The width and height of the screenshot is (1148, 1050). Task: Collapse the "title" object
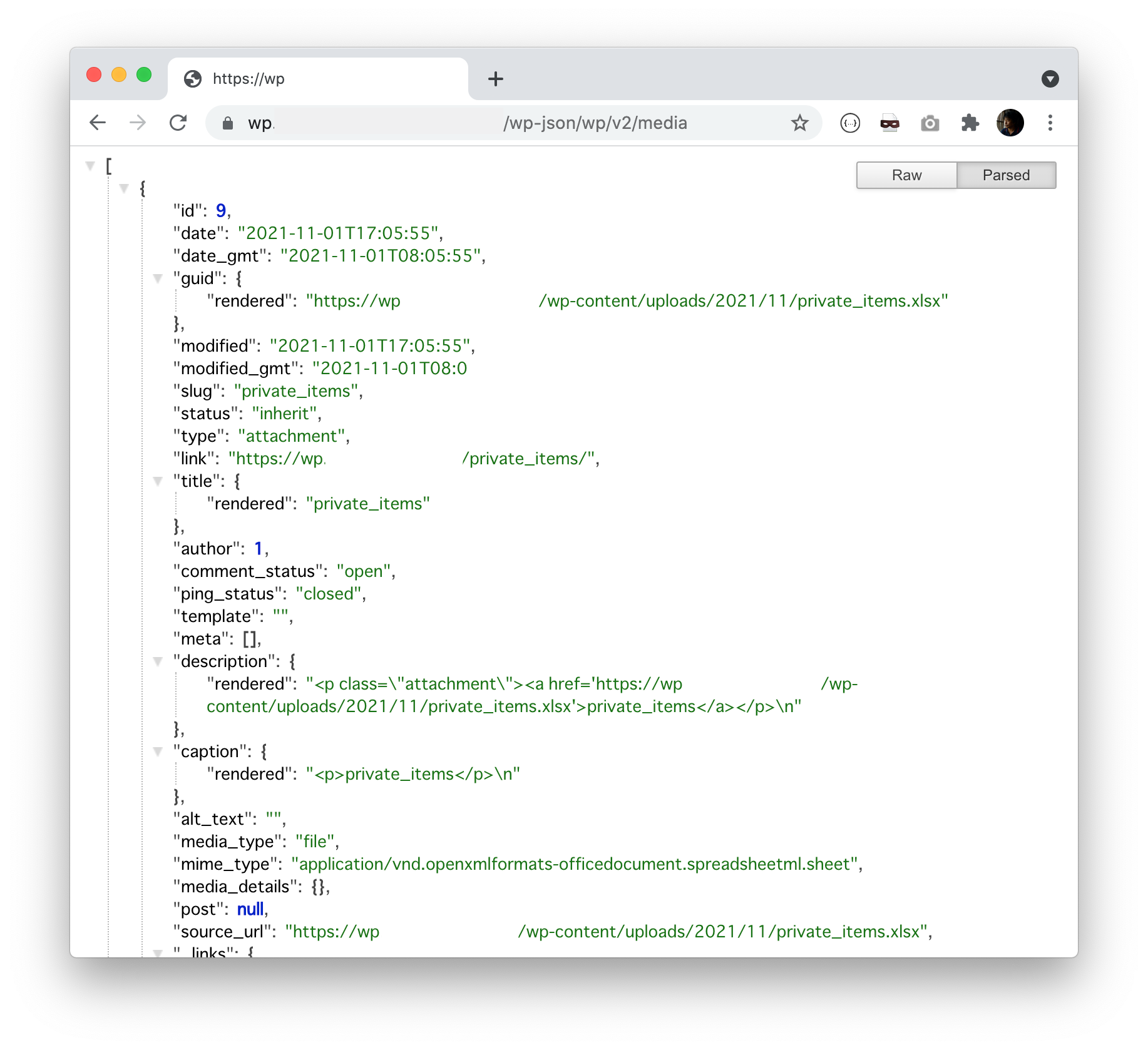pyautogui.click(x=158, y=481)
